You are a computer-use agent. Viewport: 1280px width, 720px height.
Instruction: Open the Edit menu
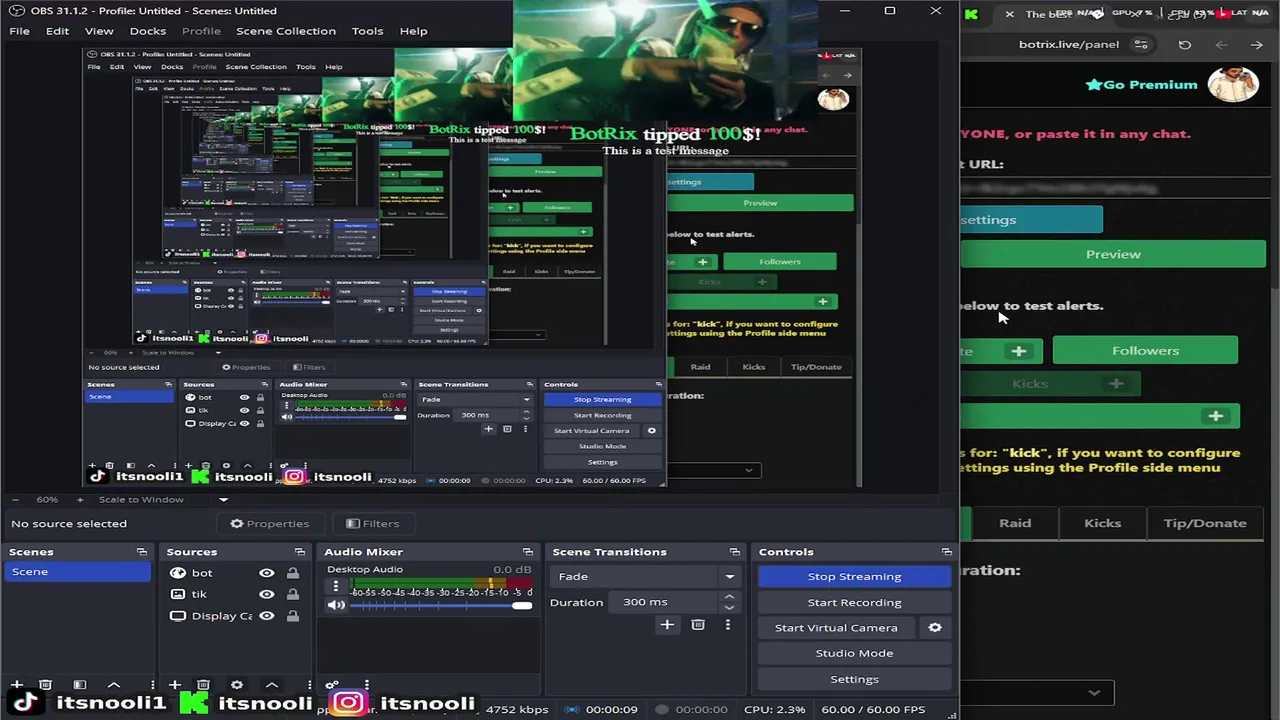point(57,31)
